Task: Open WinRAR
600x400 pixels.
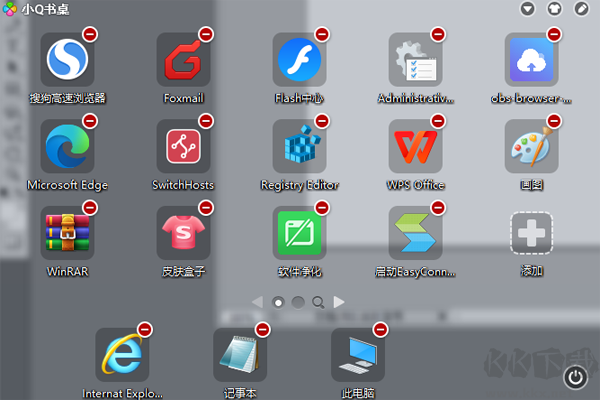Action: [x=67, y=233]
